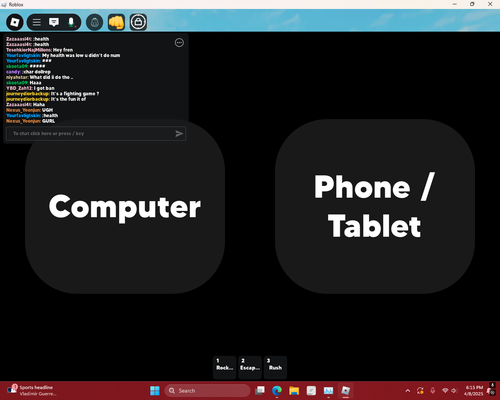Image resolution: width=500 pixels, height=400 pixels.
Task: Select hotbar slot 2 Escape item
Action: (250, 367)
